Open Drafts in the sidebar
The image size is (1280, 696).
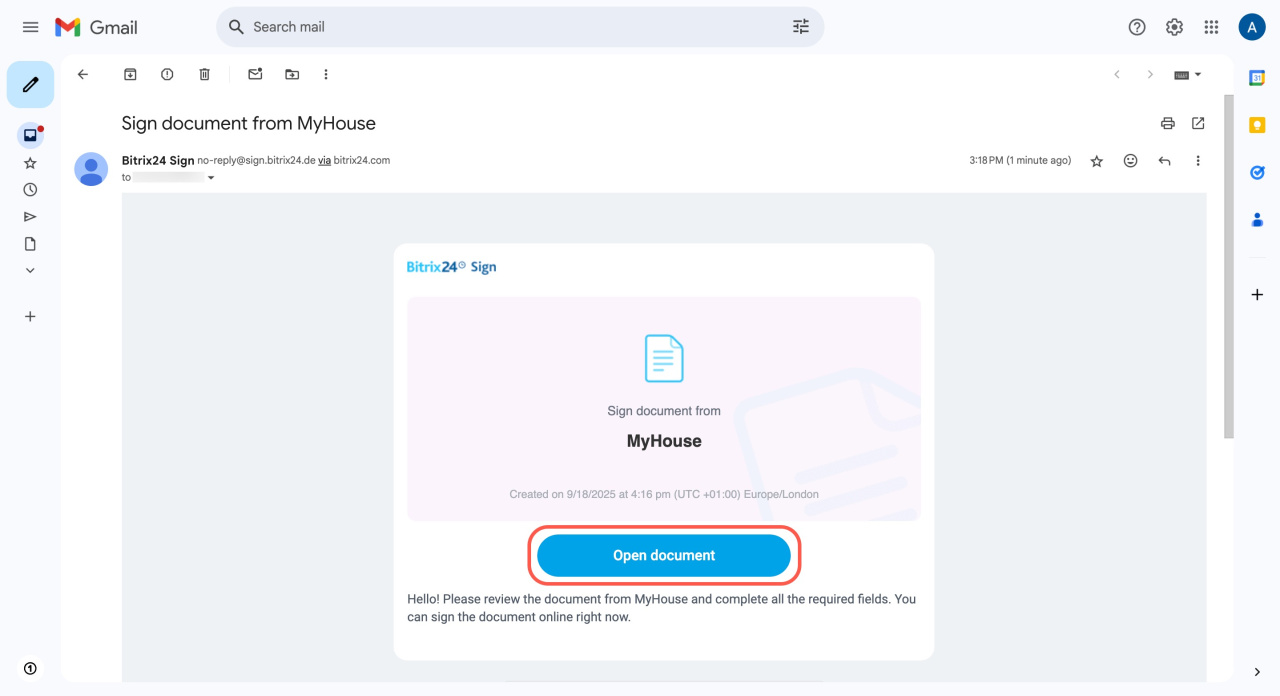tap(30, 244)
